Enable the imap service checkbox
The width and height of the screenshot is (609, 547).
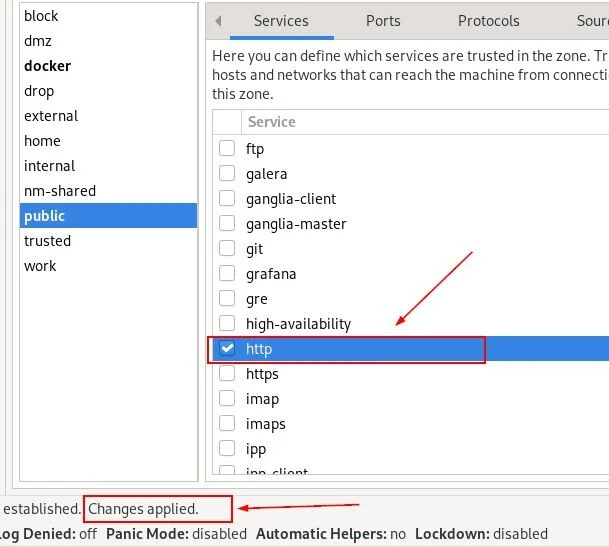[x=227, y=399]
